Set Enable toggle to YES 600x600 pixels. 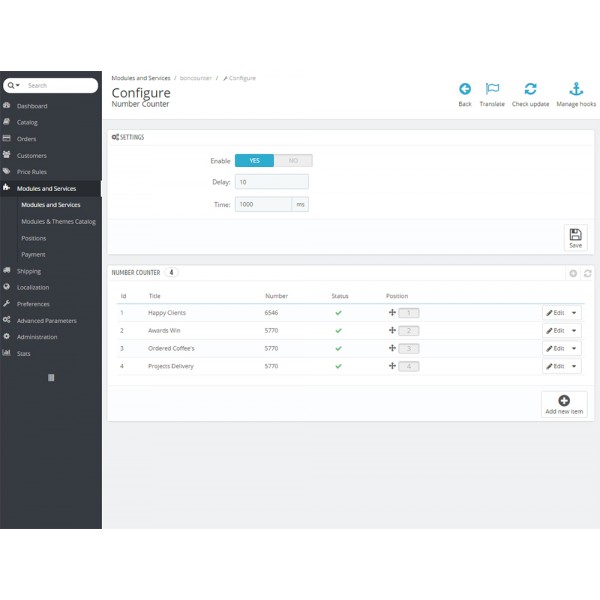click(254, 160)
